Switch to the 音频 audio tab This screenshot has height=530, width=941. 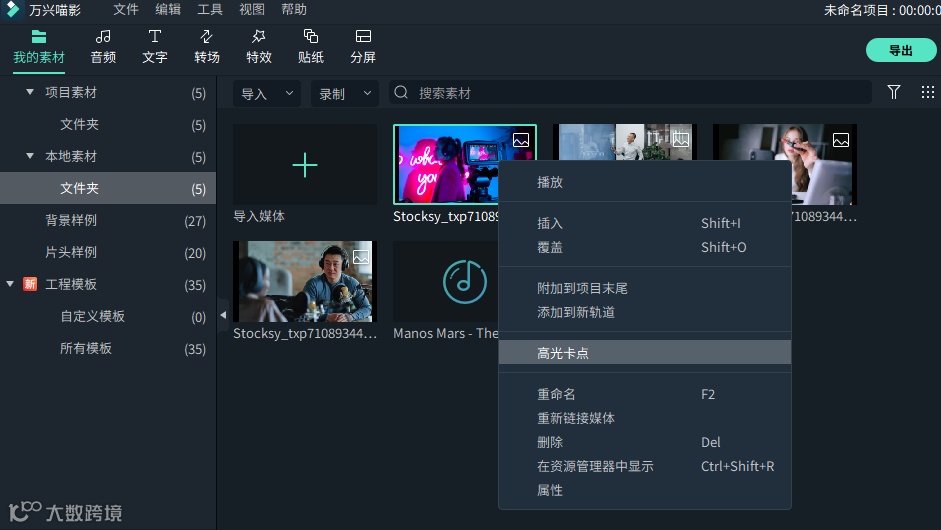103,47
